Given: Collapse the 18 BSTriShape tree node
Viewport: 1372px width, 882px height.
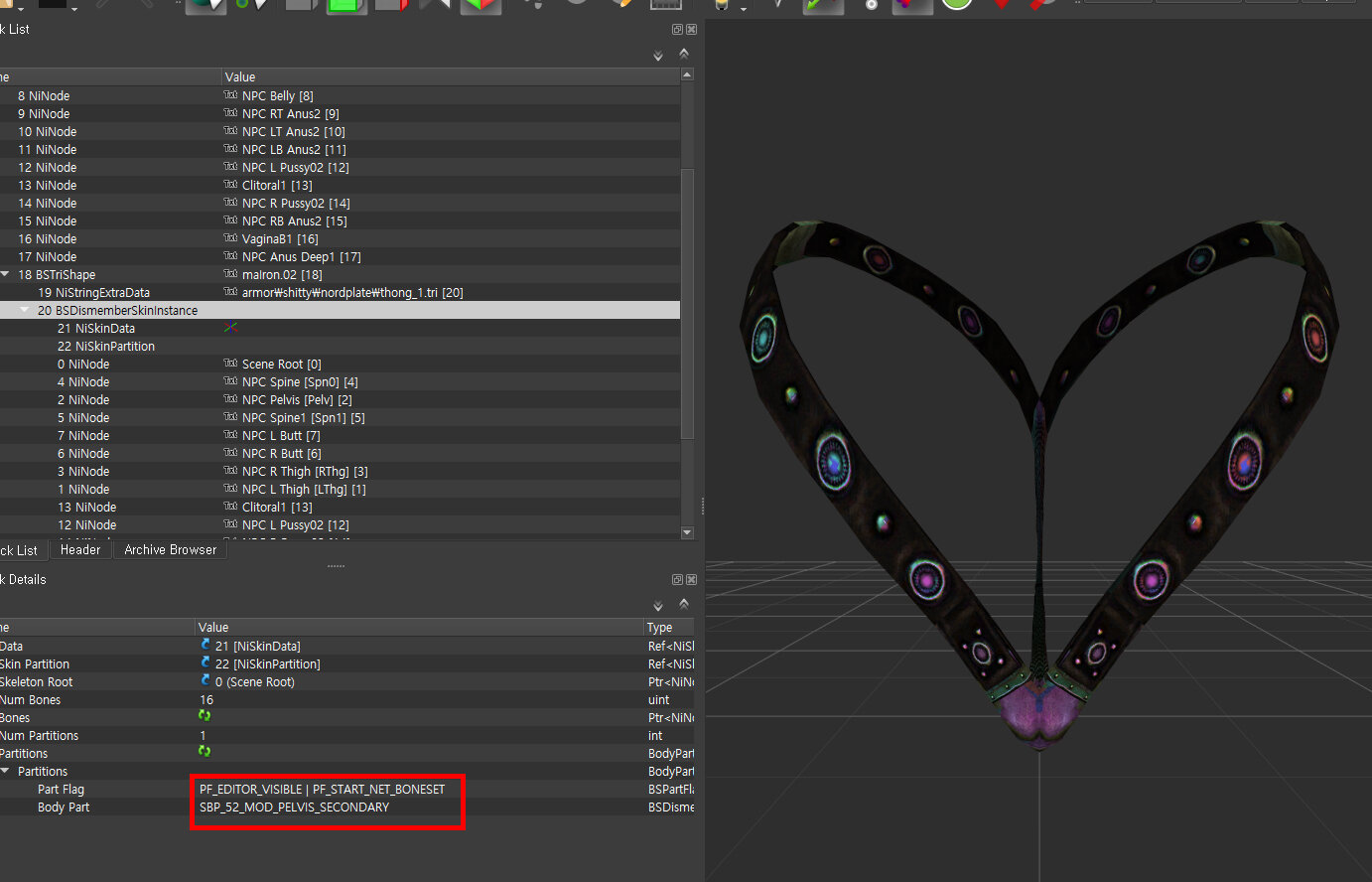Looking at the screenshot, I should coord(6,274).
